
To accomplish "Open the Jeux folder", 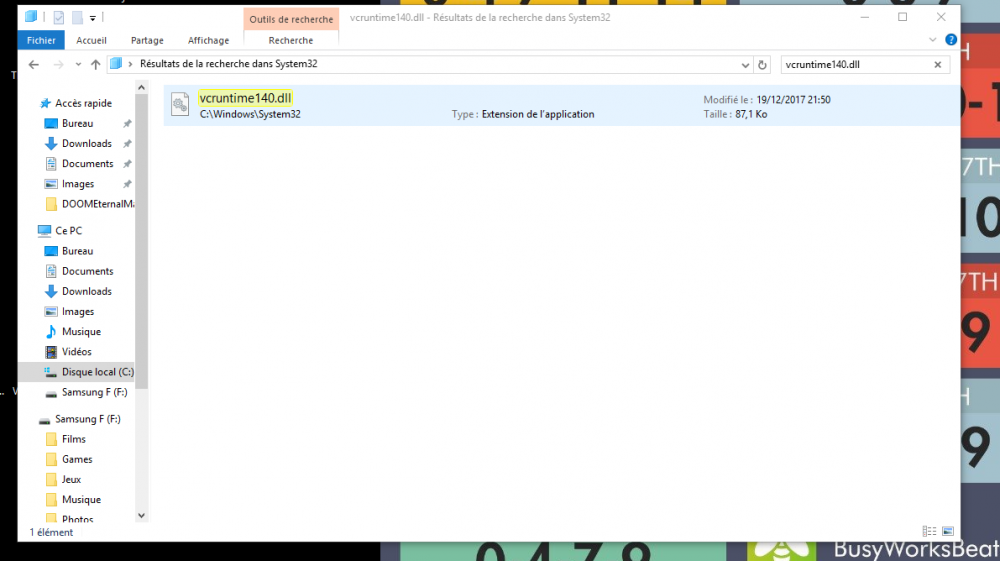I will click(71, 479).
